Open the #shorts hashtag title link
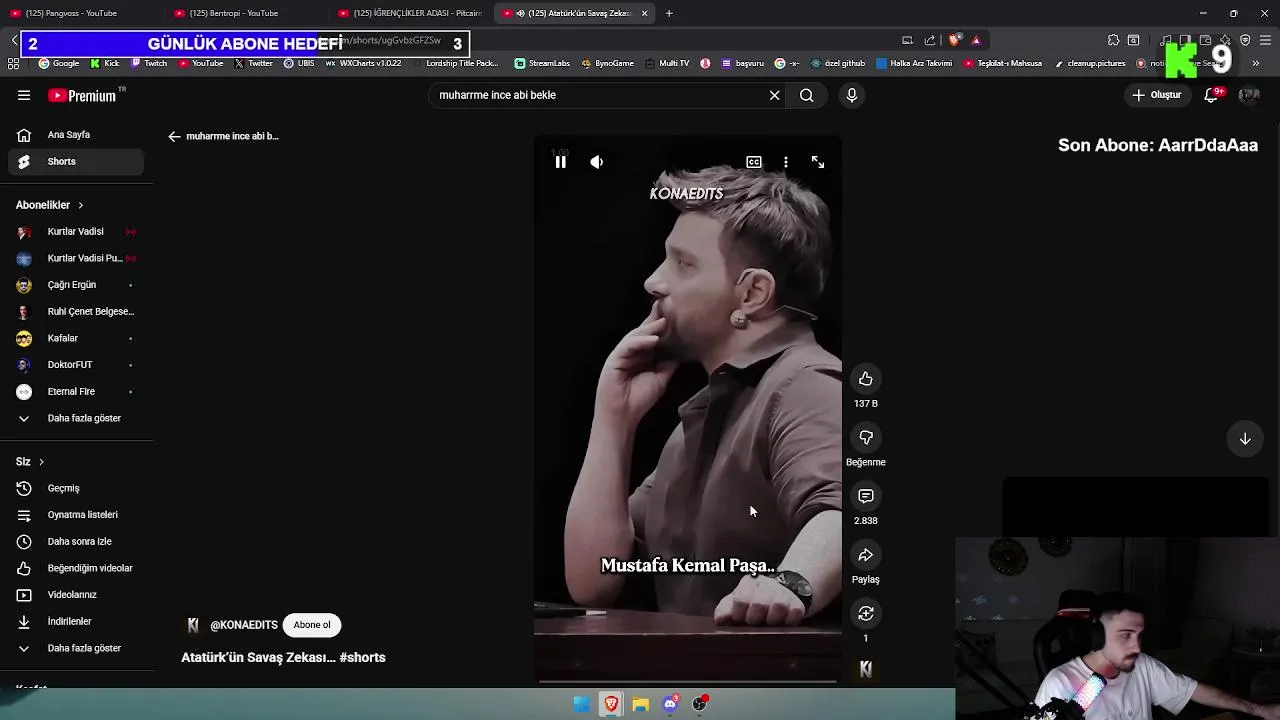1280x720 pixels. pos(362,657)
